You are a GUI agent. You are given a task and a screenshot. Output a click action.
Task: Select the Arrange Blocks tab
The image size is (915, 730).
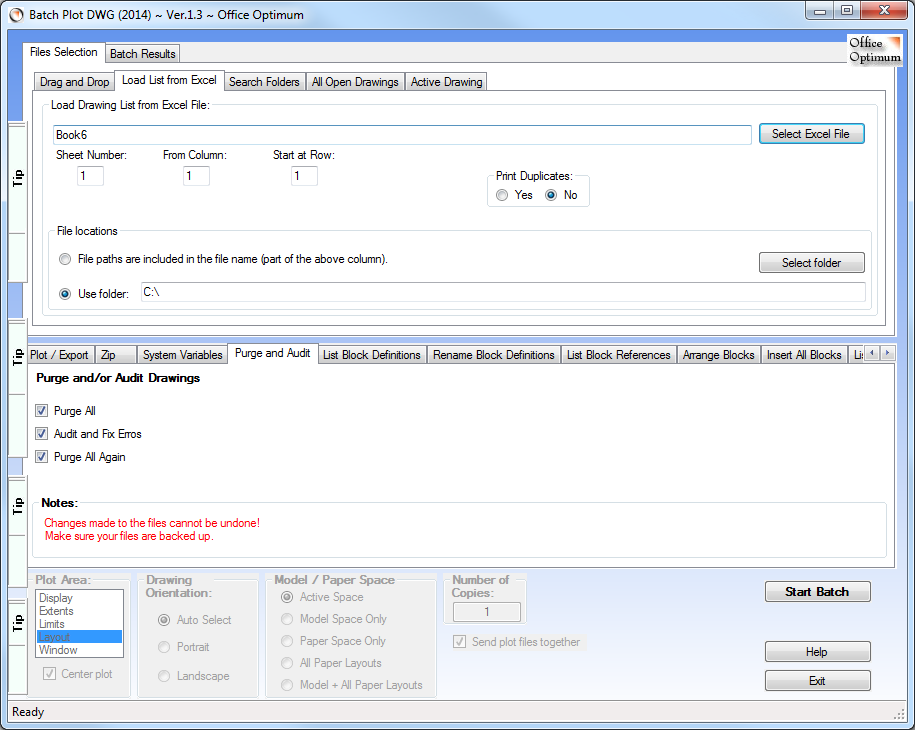click(718, 355)
